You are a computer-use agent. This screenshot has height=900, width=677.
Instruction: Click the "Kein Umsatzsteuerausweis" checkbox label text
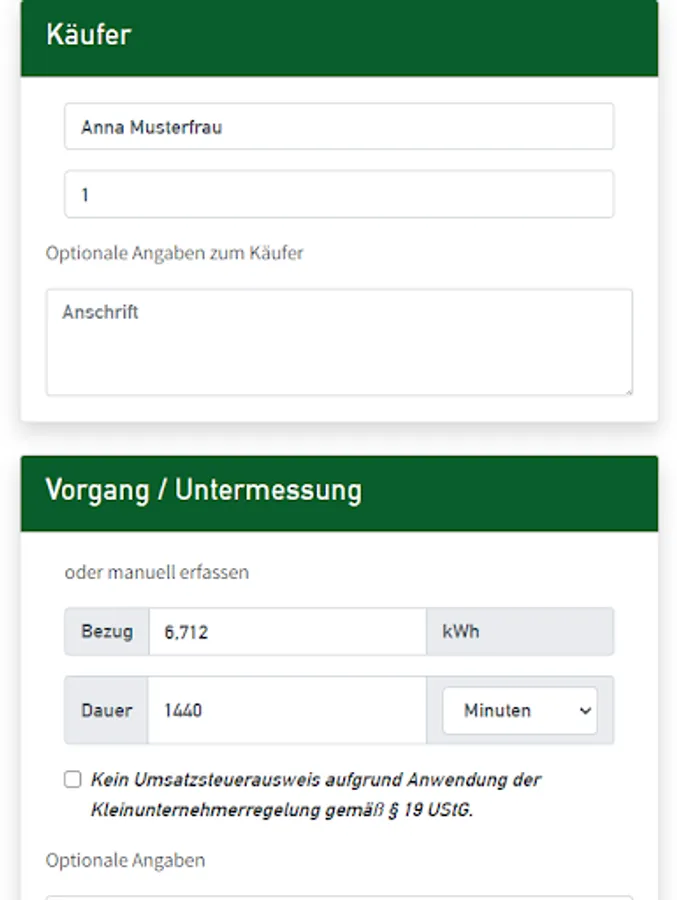click(x=315, y=780)
